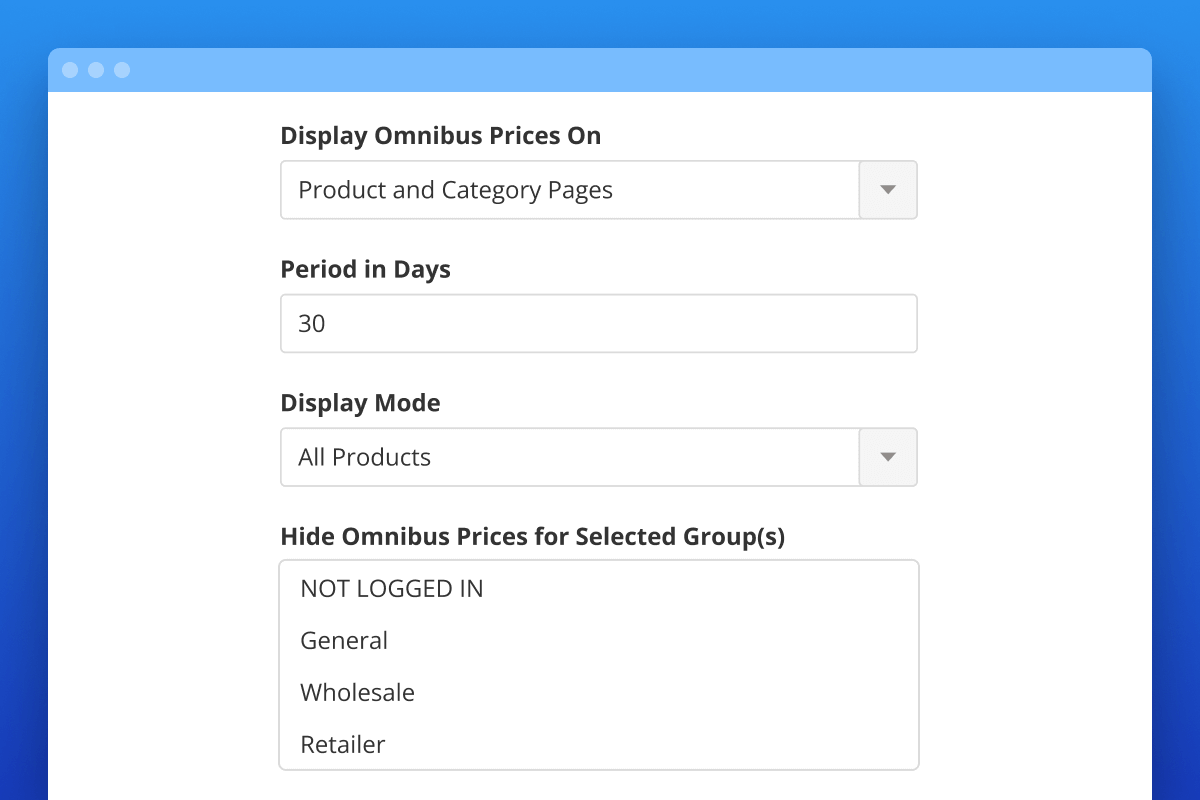
Task: Select NOT LOGGED IN in the groups list
Action: tap(391, 589)
